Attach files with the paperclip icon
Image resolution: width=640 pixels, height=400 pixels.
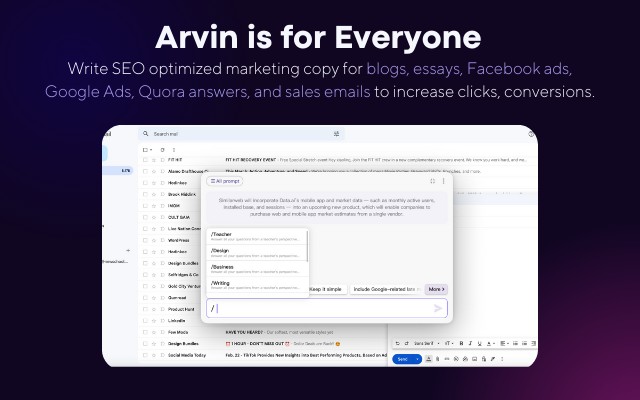(x=437, y=359)
